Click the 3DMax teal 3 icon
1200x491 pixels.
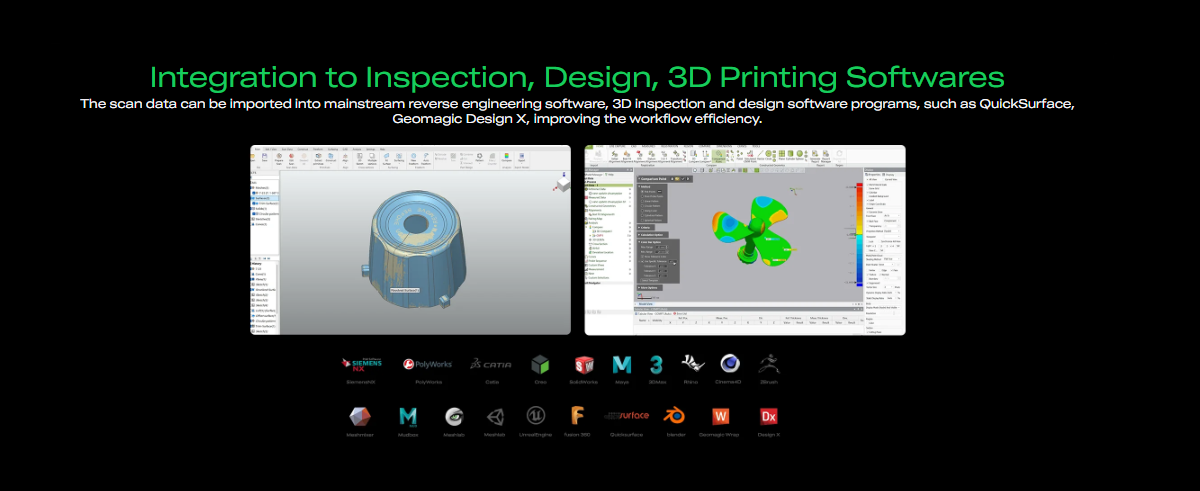point(657,364)
